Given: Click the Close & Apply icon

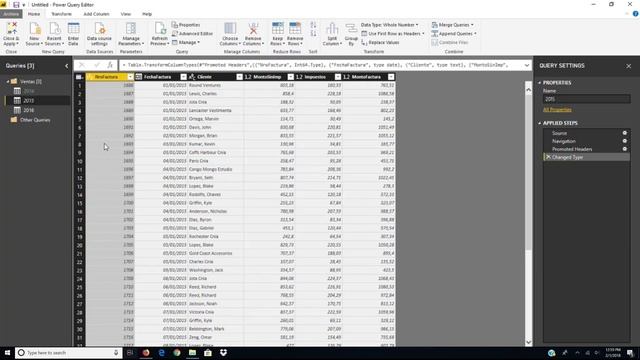Looking at the screenshot, I should pyautogui.click(x=11, y=29).
